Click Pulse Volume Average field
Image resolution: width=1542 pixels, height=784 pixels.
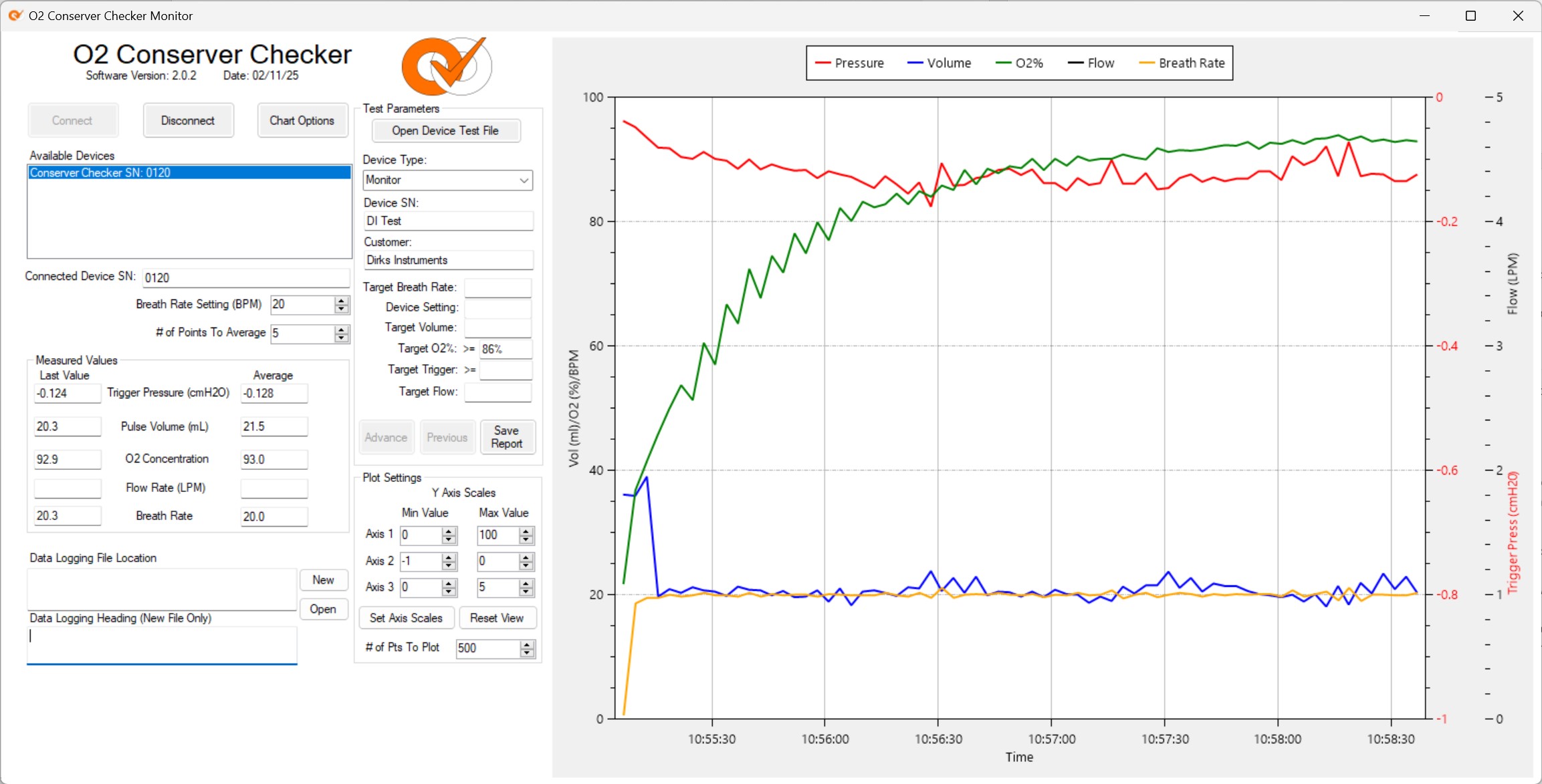click(274, 426)
